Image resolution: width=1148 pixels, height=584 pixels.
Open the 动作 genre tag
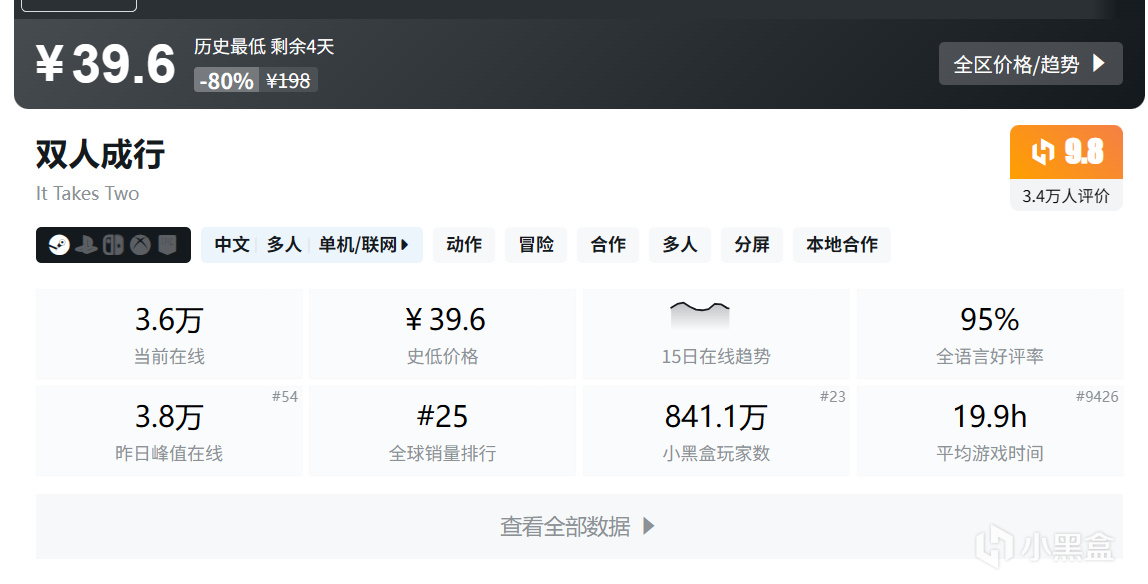(464, 244)
